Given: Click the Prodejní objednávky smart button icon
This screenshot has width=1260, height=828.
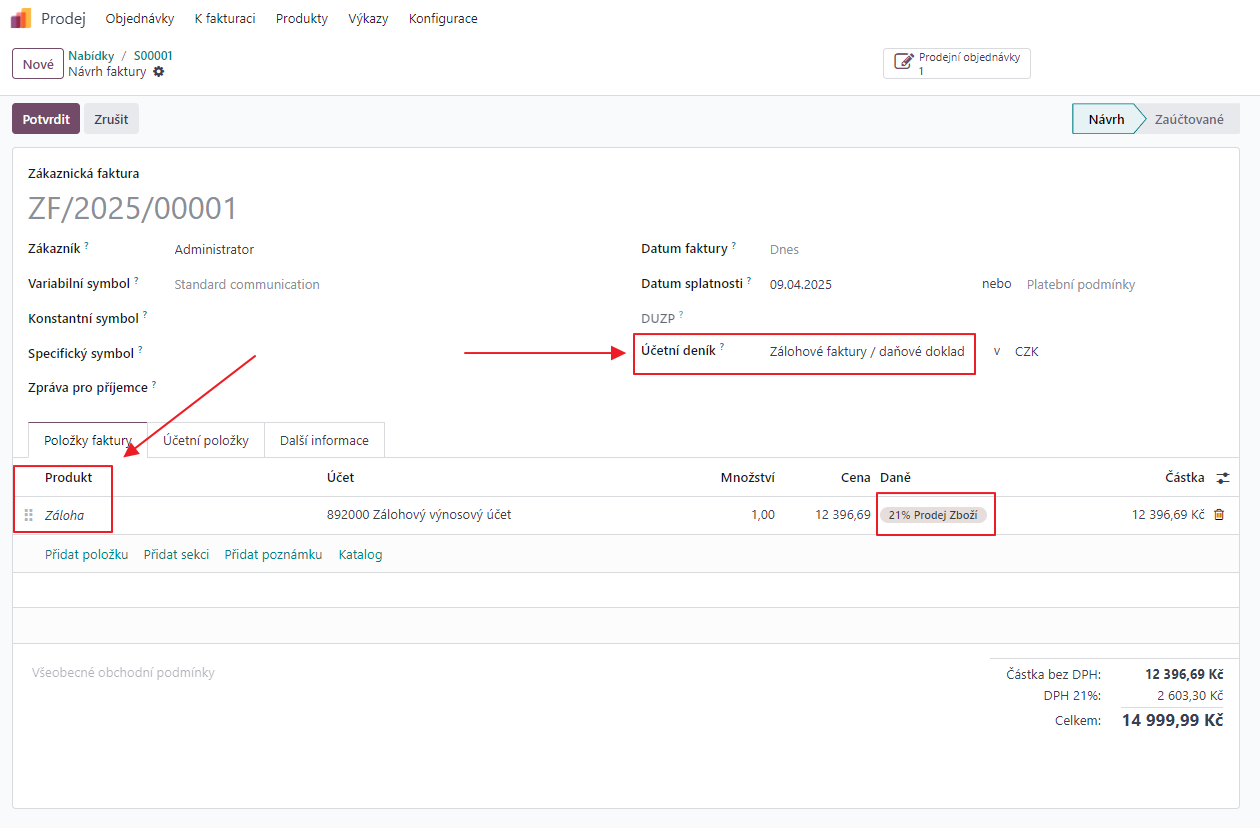Looking at the screenshot, I should pyautogui.click(x=903, y=63).
